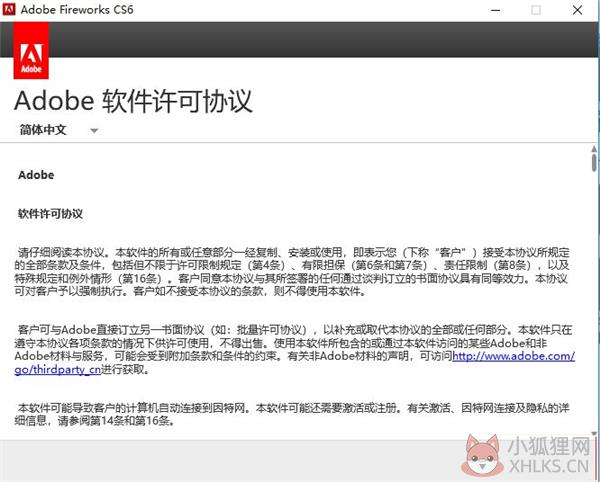Open the 简体中文 language dropdown
The image size is (600, 482).
click(58, 130)
